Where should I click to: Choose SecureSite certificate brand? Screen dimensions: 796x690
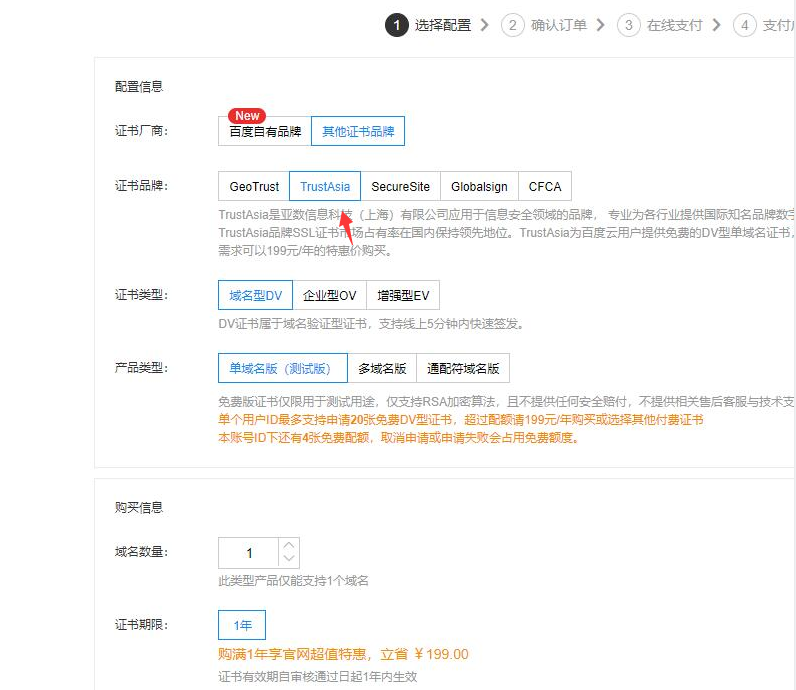point(401,186)
